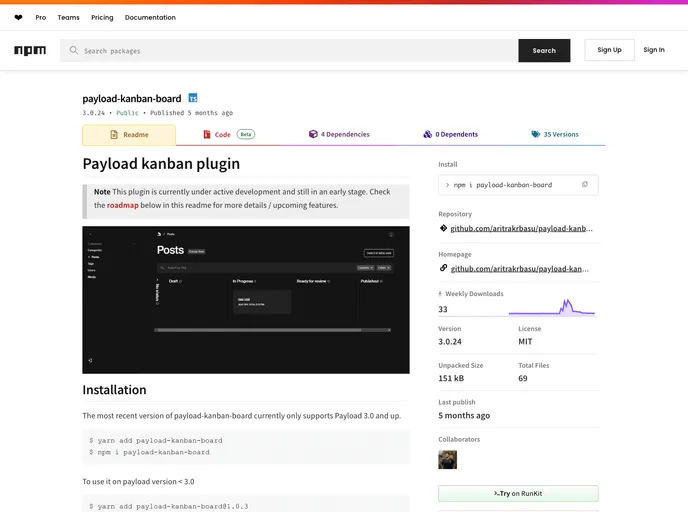Click the MIT license value

(x=525, y=341)
